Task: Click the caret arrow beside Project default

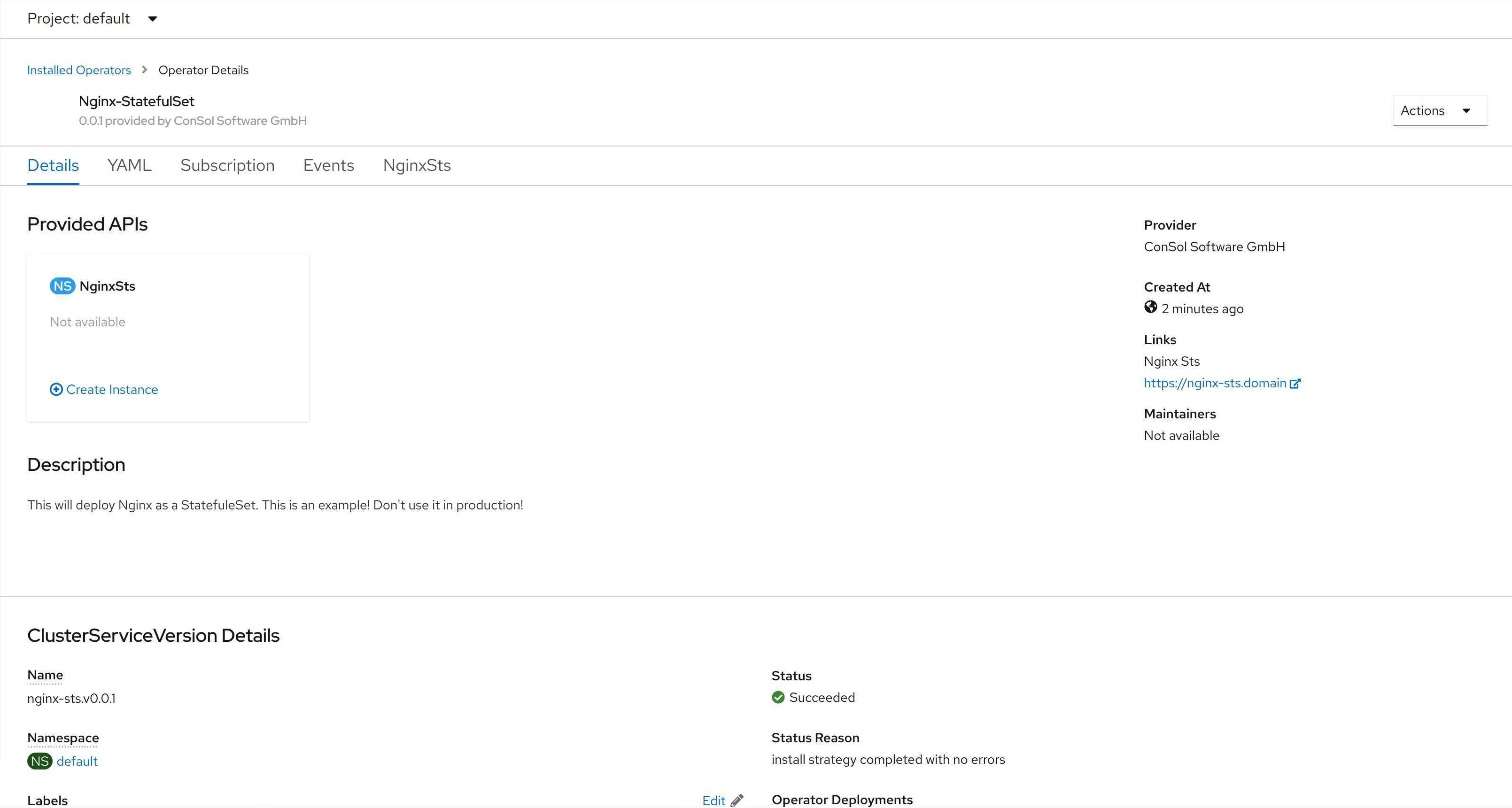Action: pos(153,19)
